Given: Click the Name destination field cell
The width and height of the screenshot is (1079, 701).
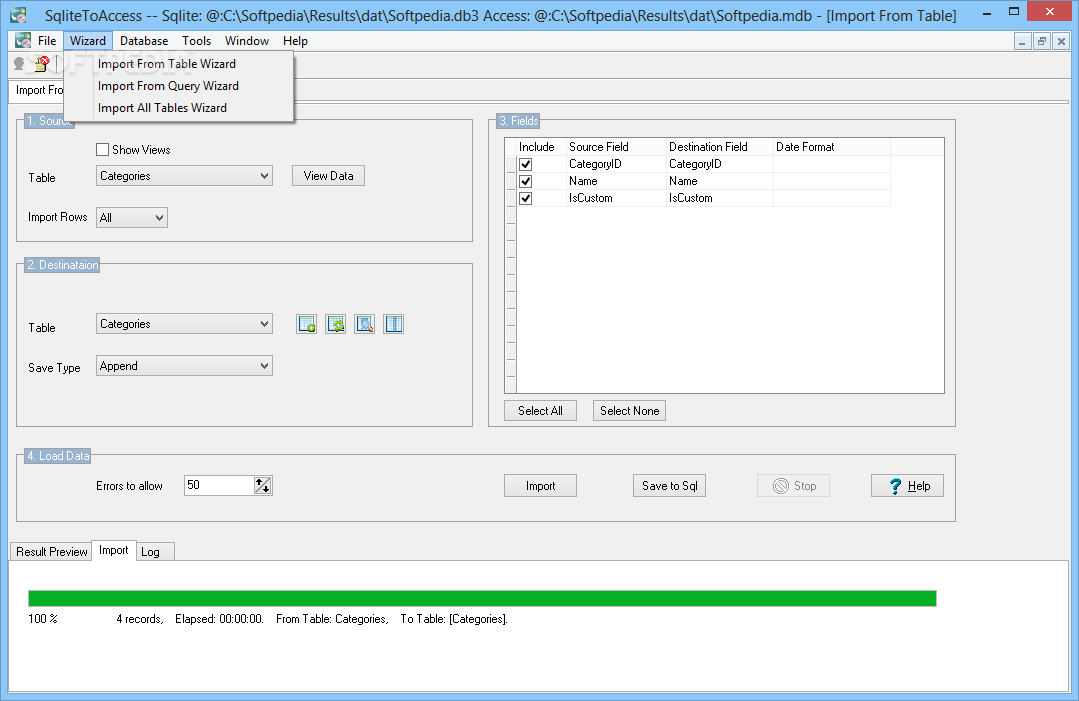Looking at the screenshot, I should pyautogui.click(x=720, y=181).
